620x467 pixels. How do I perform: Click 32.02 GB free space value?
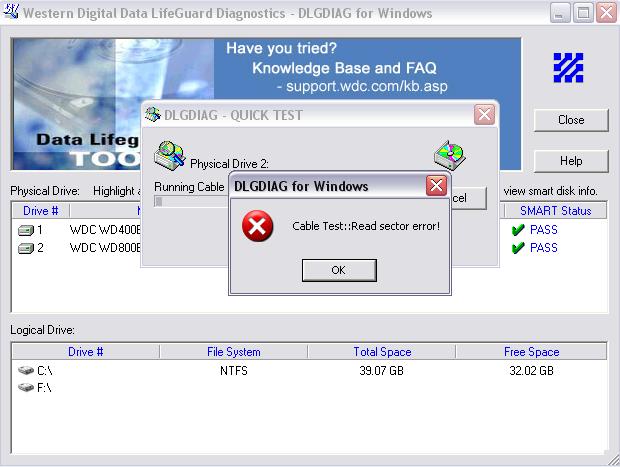pos(531,371)
